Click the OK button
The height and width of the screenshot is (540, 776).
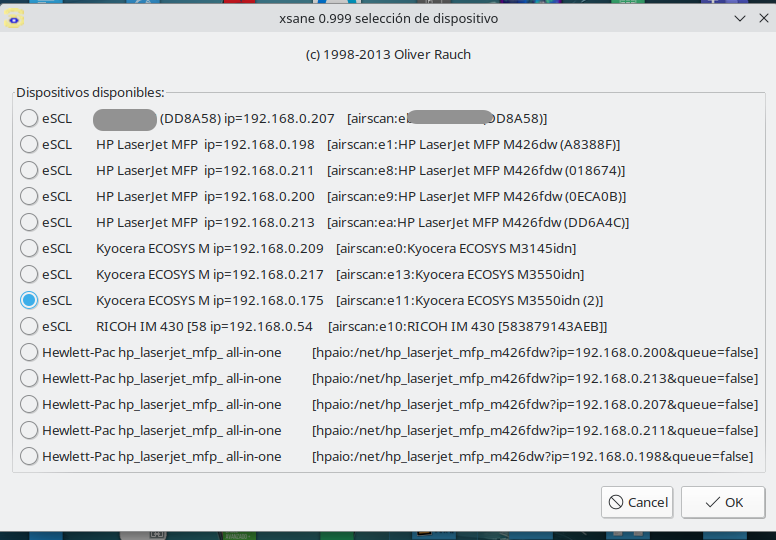(x=723, y=502)
